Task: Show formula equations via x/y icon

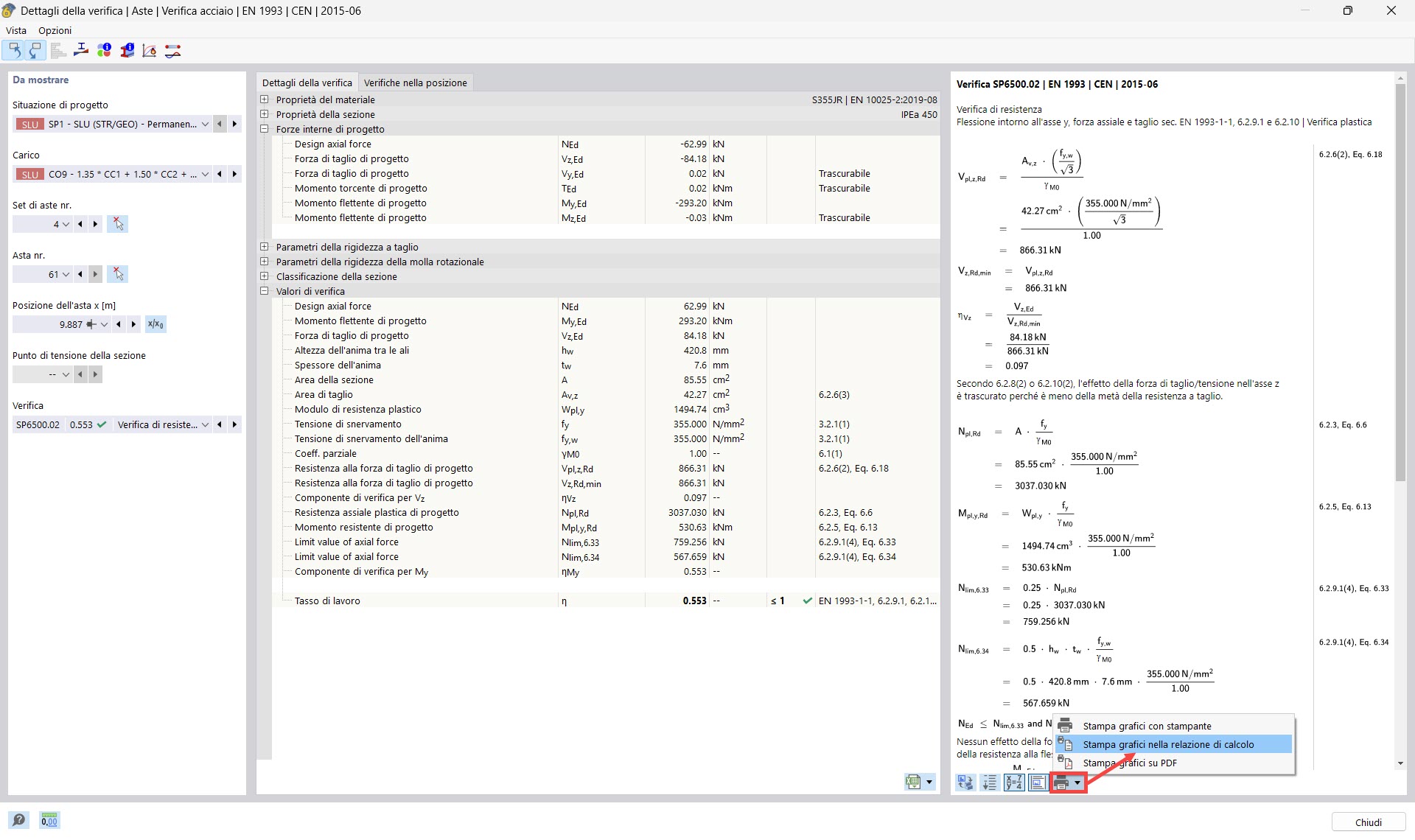Action: 1014,783
